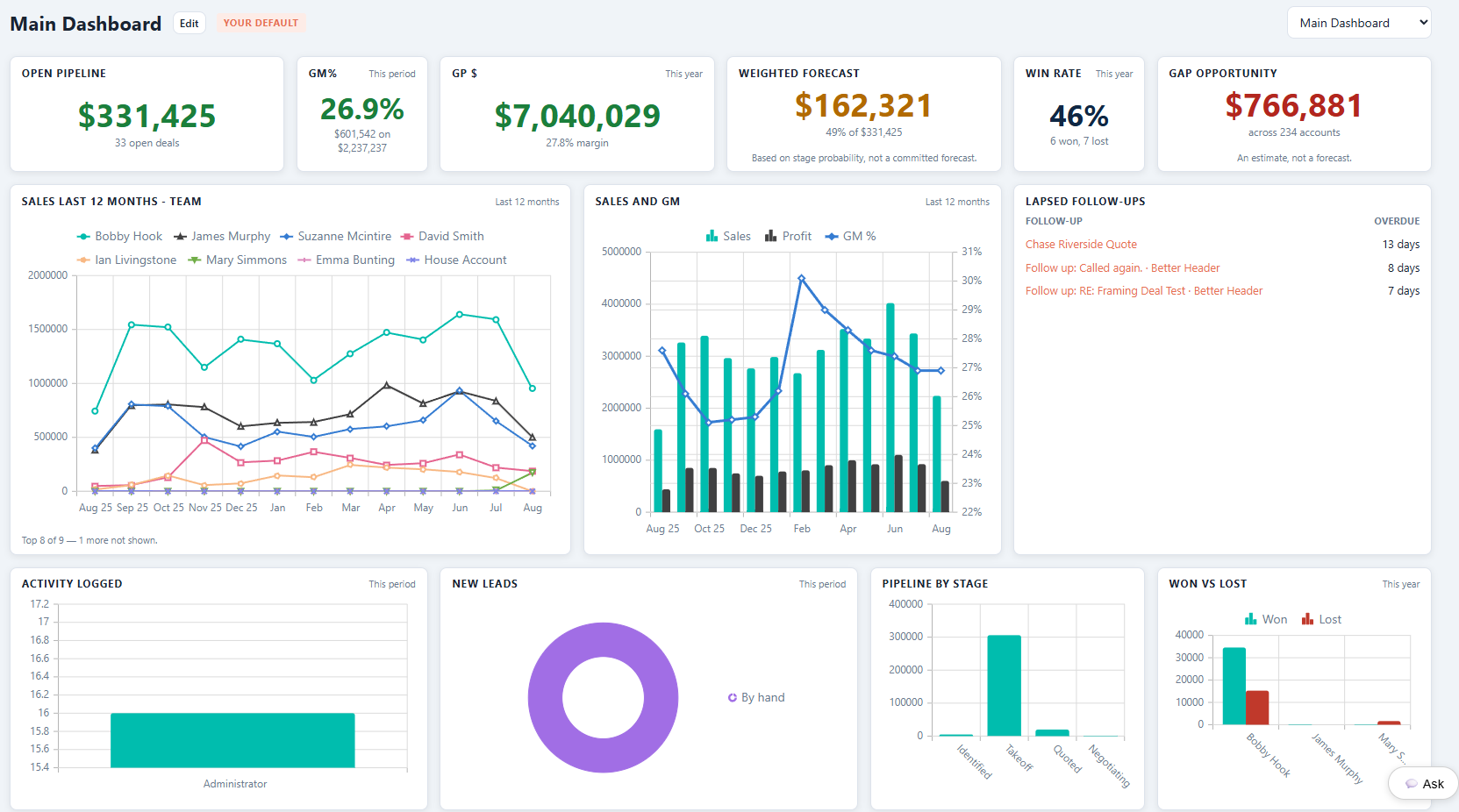Image resolution: width=1459 pixels, height=812 pixels.
Task: Click '6 won, 7 lost' text
Action: (1079, 141)
